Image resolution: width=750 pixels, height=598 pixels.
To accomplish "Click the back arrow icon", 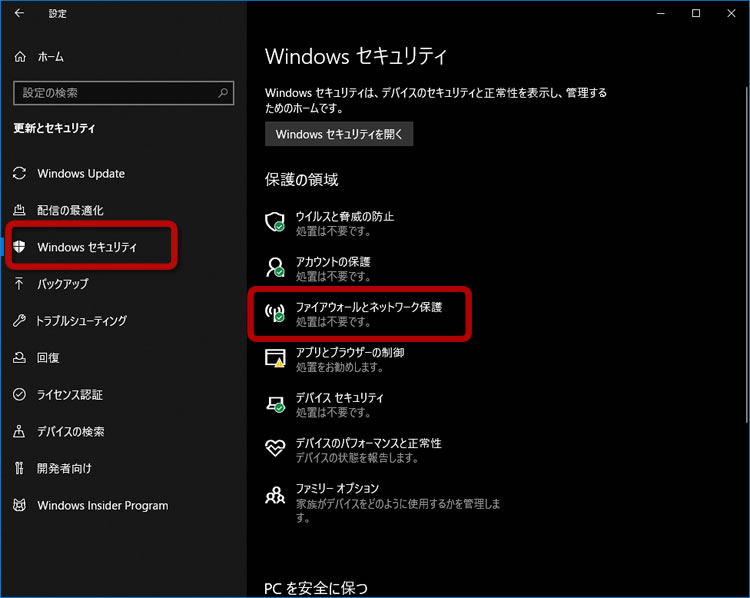I will point(19,13).
